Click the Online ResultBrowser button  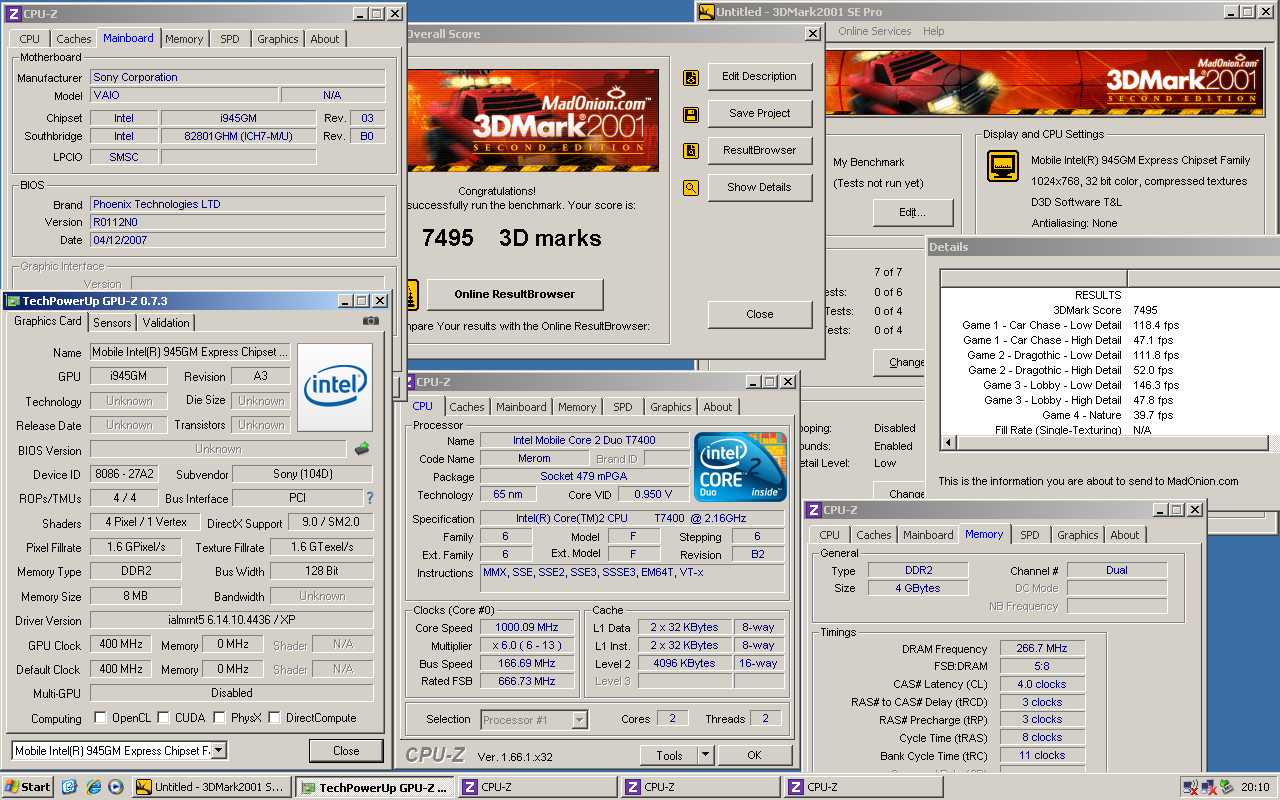pyautogui.click(x=515, y=294)
